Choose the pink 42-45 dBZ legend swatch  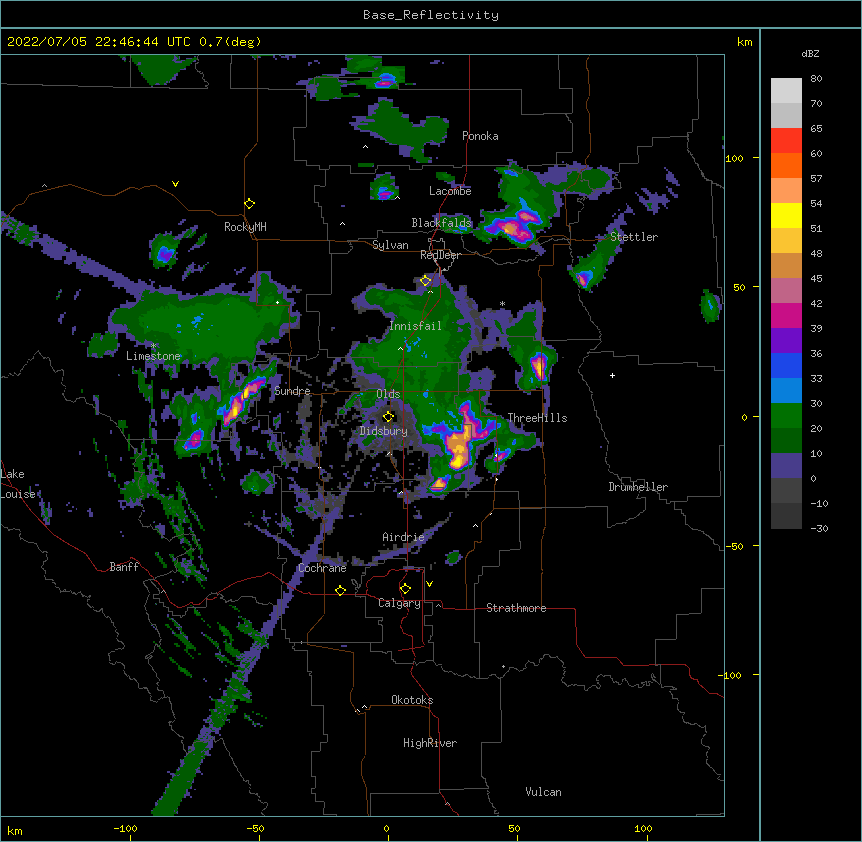(x=786, y=291)
